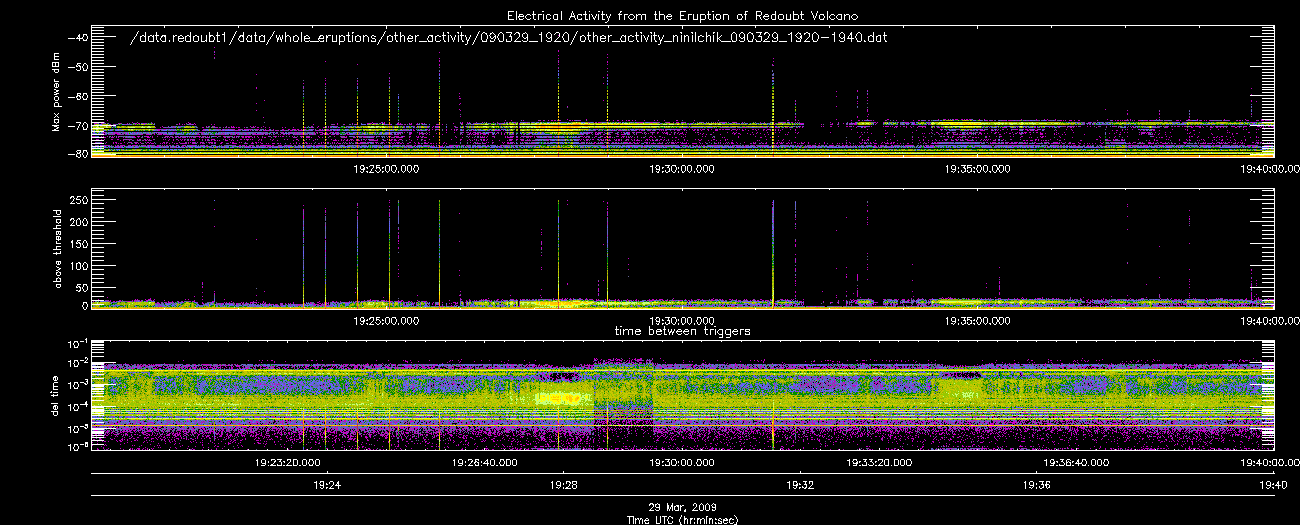Click the 'del time' axis label
The height and width of the screenshot is (525, 1300).
point(57,395)
